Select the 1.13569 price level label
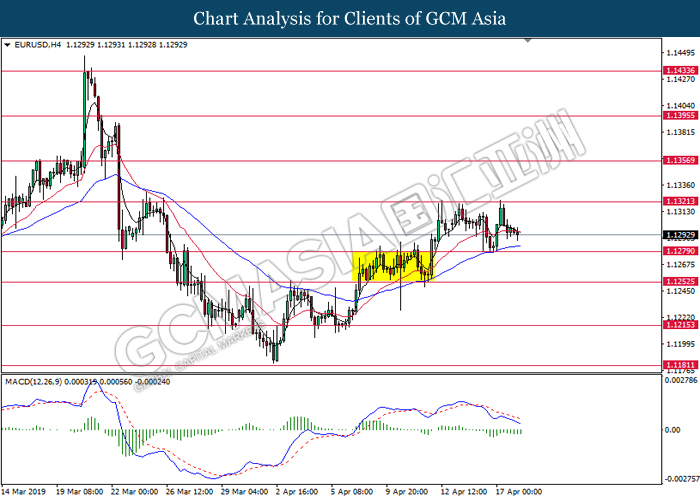This screenshot has height=500, width=700. [680, 160]
